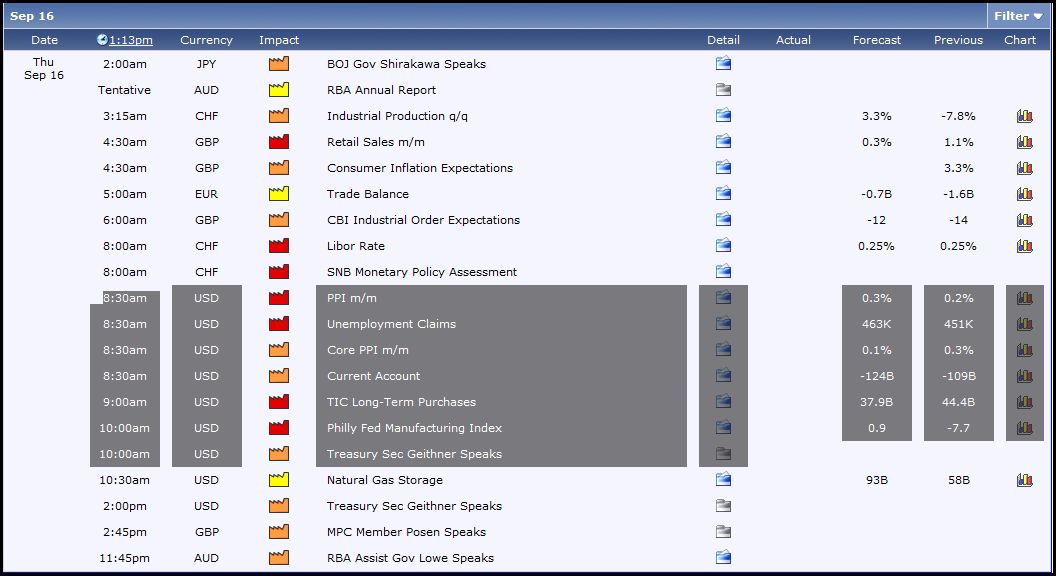Click the orange impact icon for BOJ Gov Shirakawa Speaks
Viewport: 1056px width, 576px height.
click(279, 63)
